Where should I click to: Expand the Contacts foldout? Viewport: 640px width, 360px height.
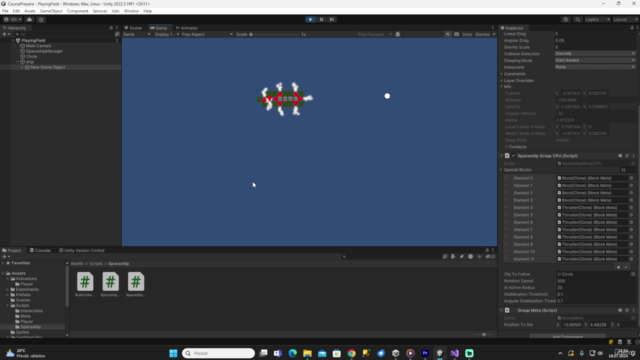(x=507, y=147)
